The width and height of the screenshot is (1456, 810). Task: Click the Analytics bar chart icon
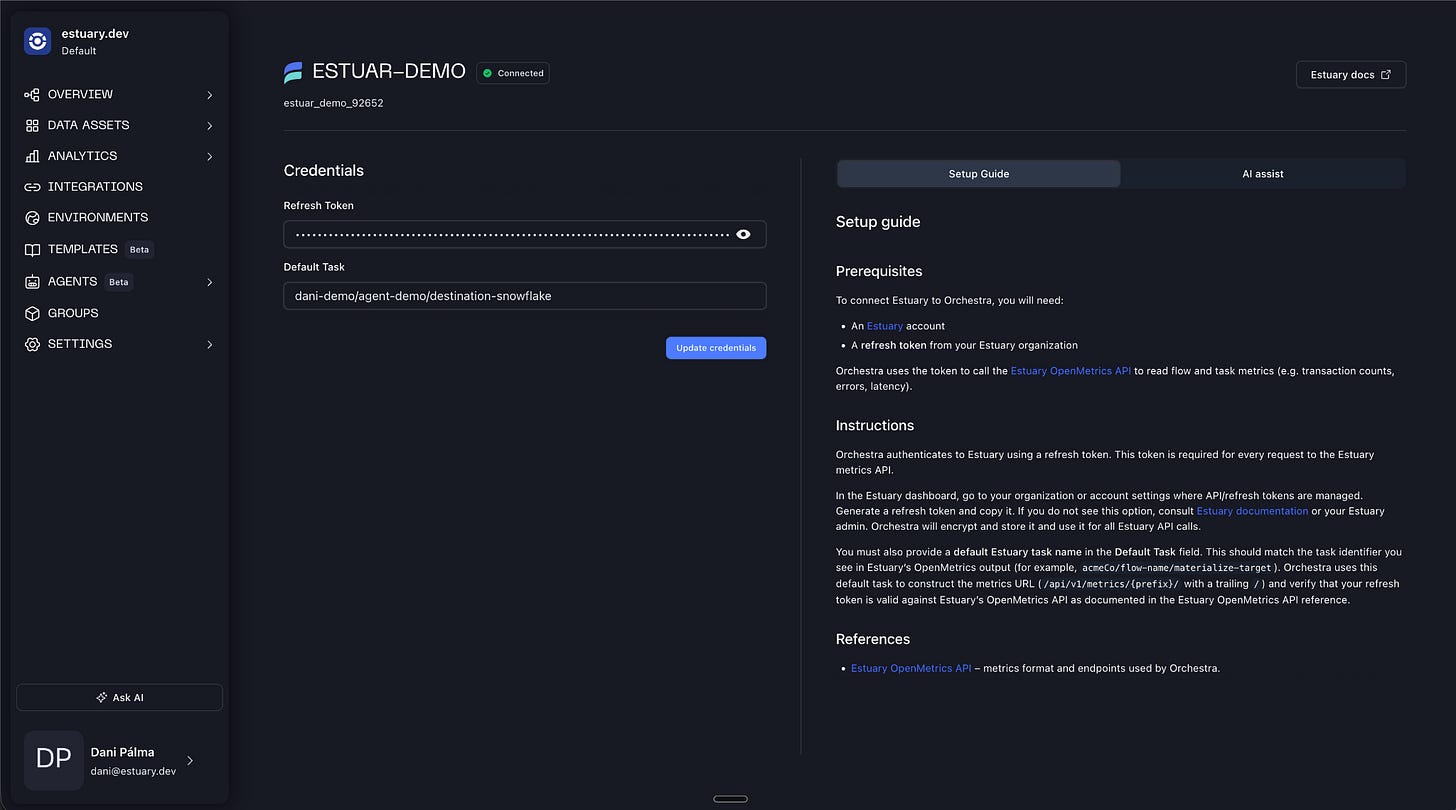(x=32, y=156)
